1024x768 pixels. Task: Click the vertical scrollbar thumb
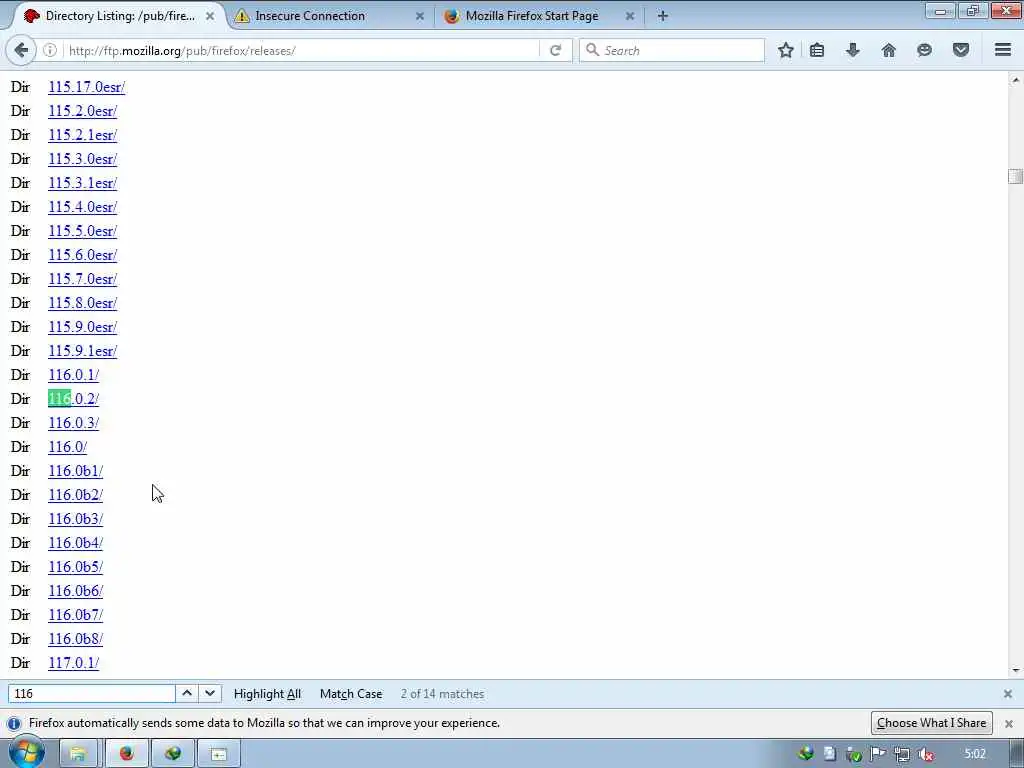coord(1015,176)
